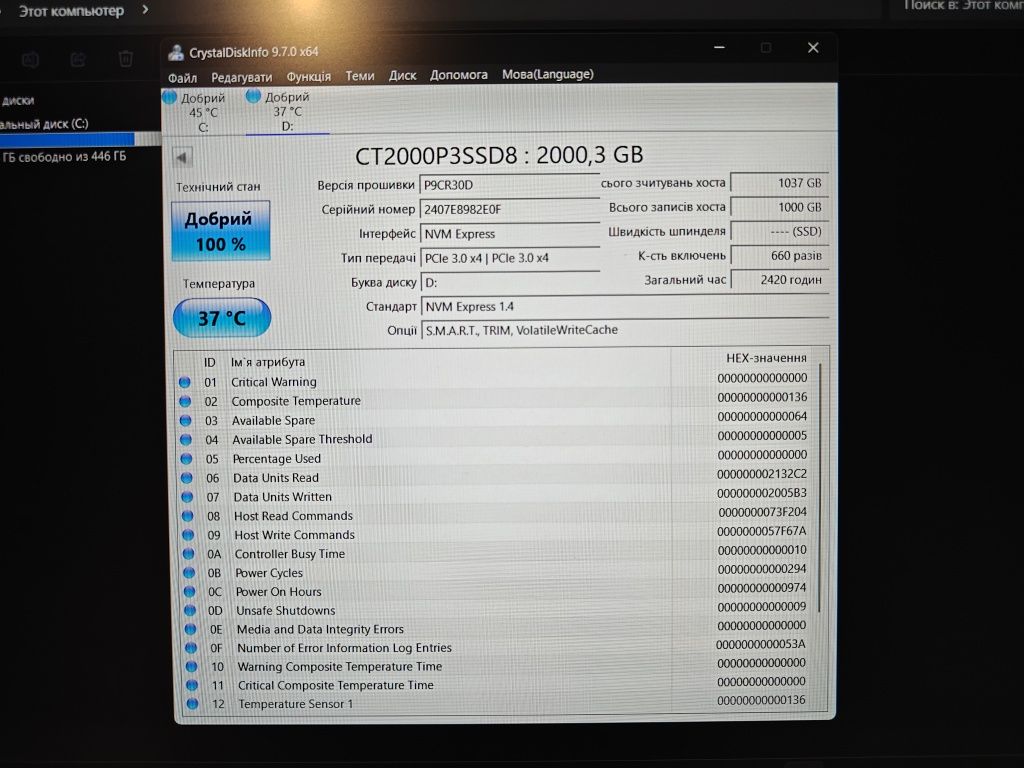Click the standard field NVM Express 1.4
This screenshot has width=1024, height=768.
(625, 306)
